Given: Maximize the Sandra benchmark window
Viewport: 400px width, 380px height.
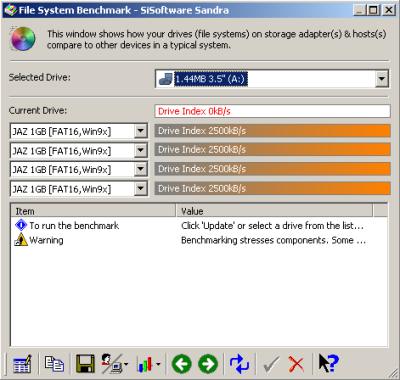Looking at the screenshot, I should click(373, 10).
